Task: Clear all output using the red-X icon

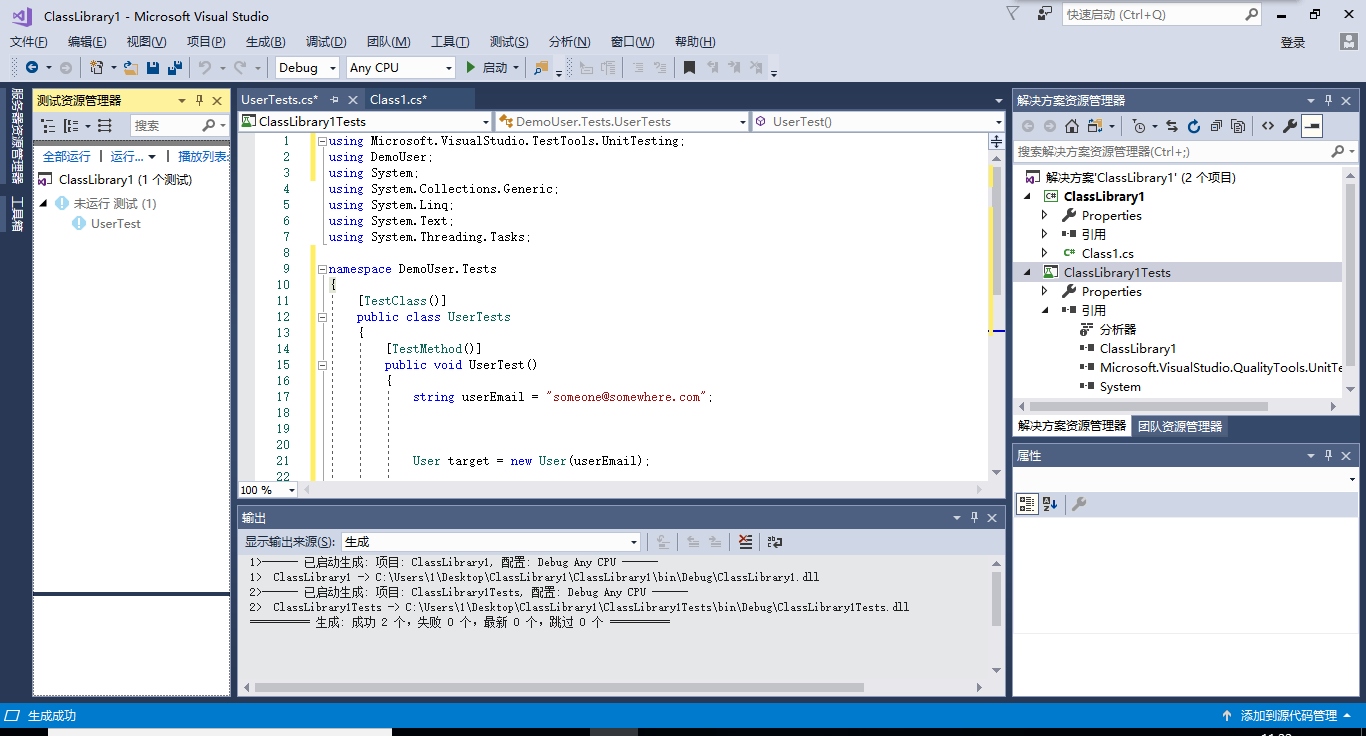Action: click(x=745, y=542)
